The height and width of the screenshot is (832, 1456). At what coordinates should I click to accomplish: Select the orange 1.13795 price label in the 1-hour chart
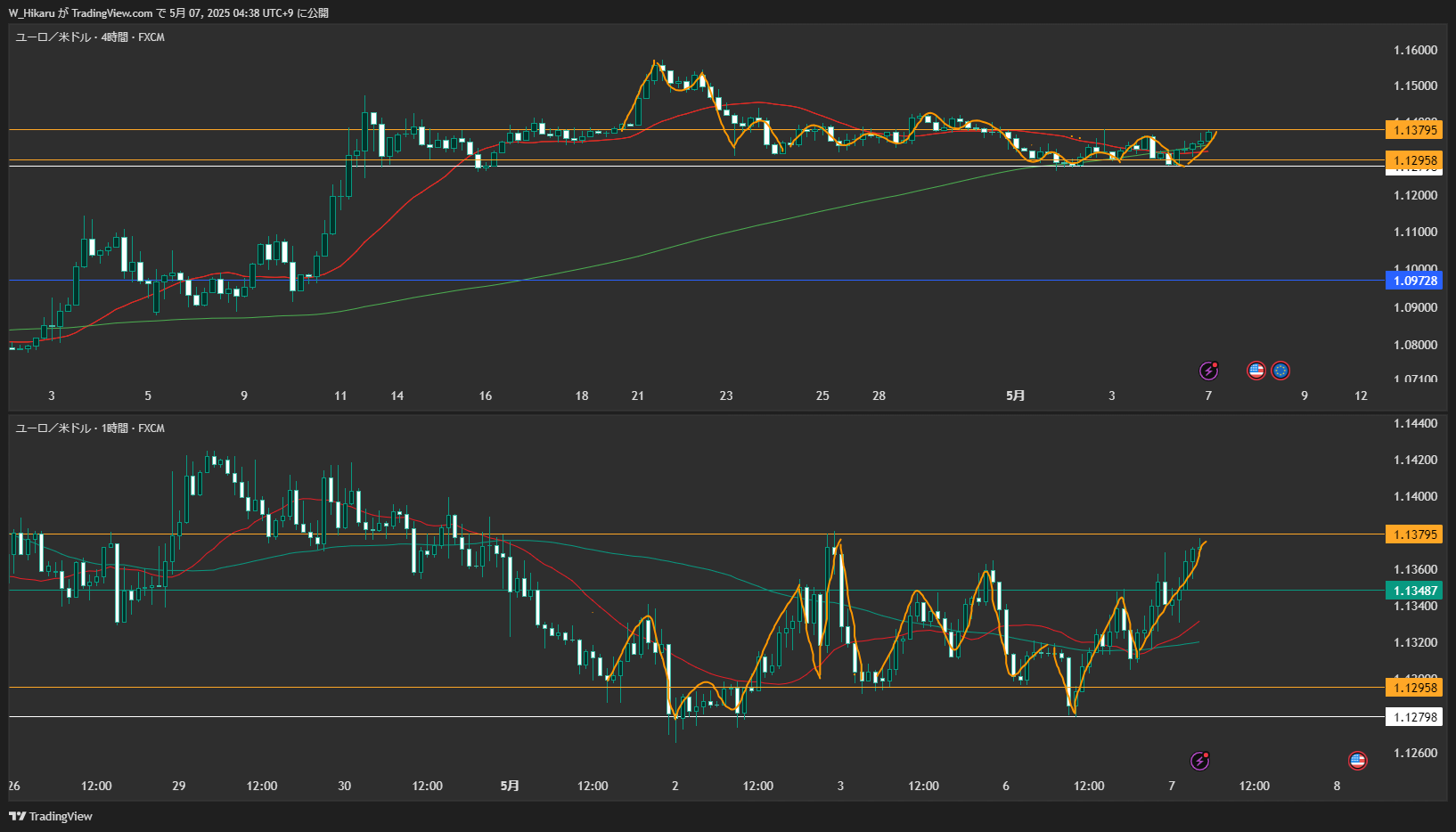(1414, 534)
